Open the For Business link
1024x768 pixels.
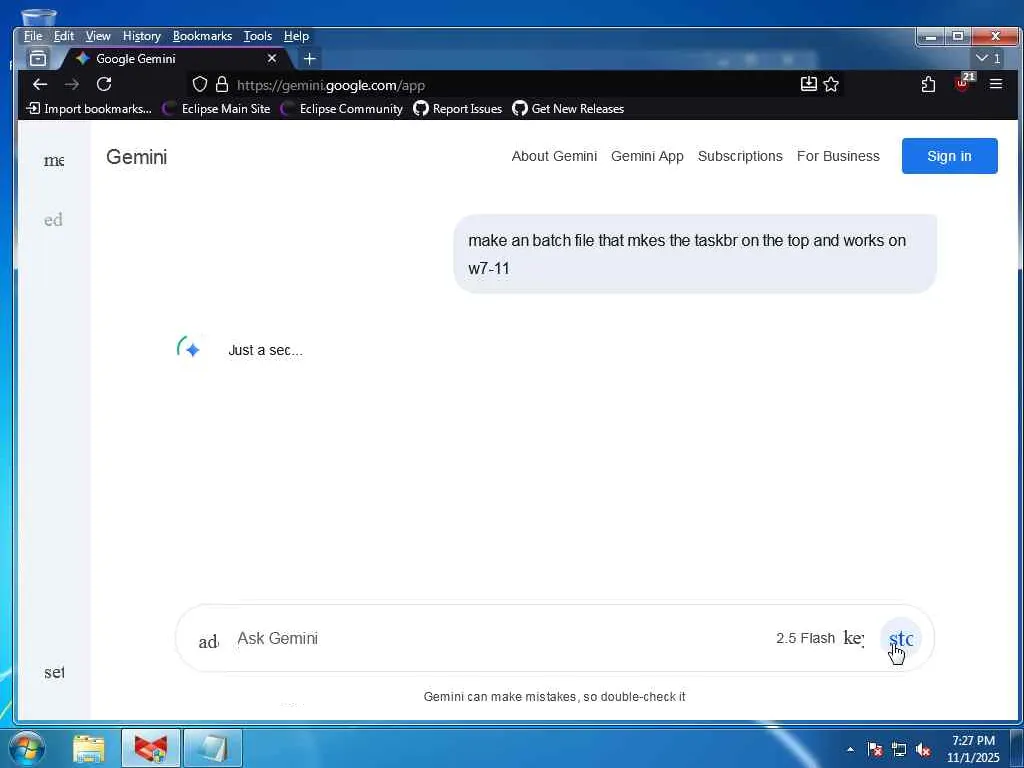[x=838, y=156]
